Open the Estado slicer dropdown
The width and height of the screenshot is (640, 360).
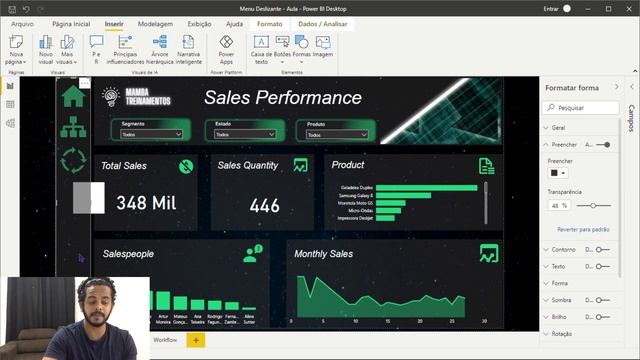pos(245,134)
